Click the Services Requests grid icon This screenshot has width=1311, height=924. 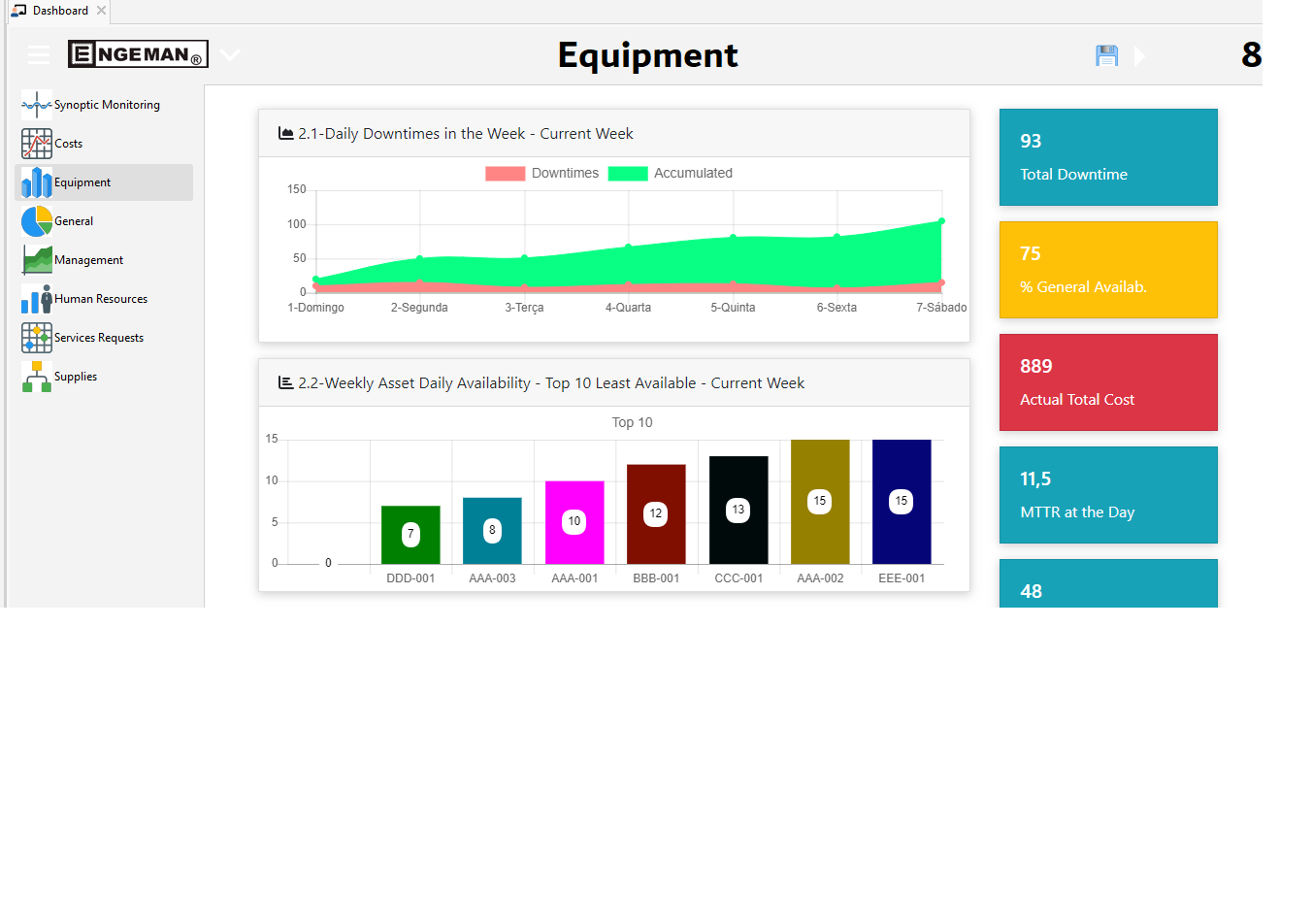(37, 337)
